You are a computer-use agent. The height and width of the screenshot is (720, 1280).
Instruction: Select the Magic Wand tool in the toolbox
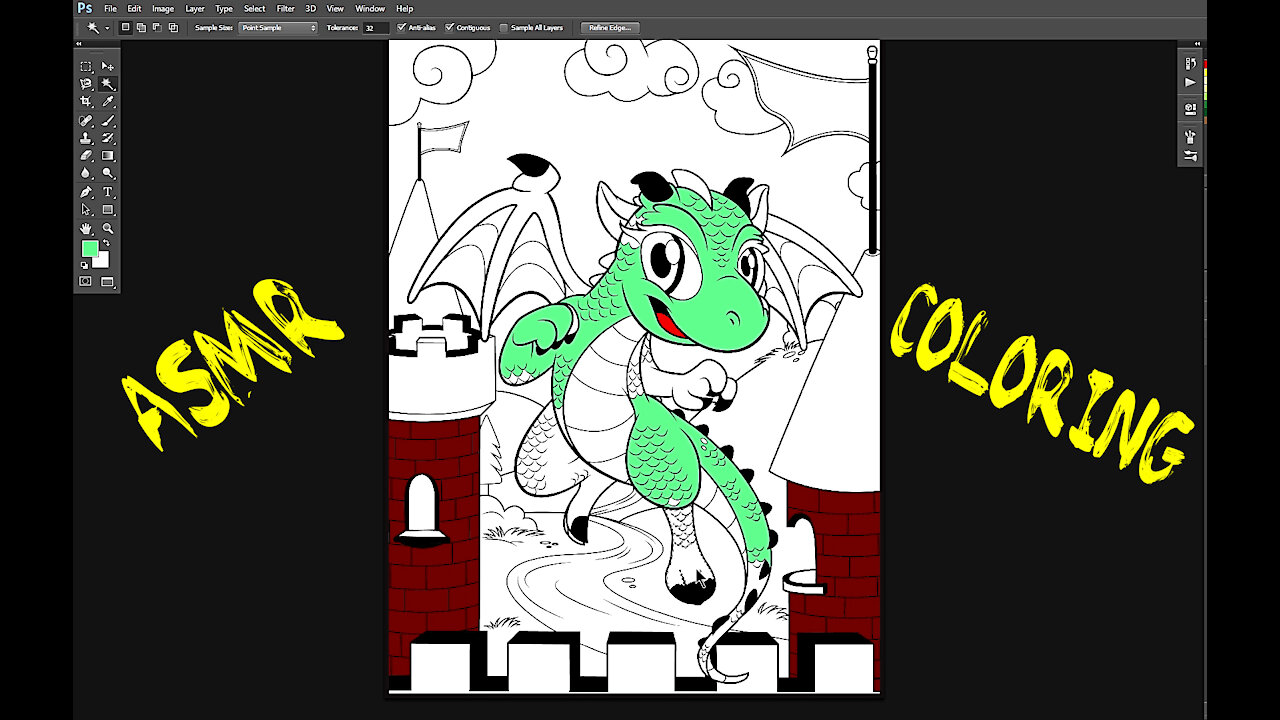pyautogui.click(x=108, y=84)
